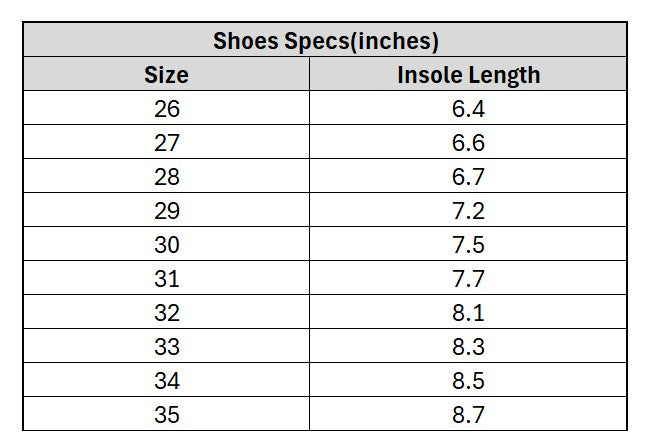This screenshot has height=432, width=656.
Task: Select the insole length 7.5 cell
Action: (468, 244)
